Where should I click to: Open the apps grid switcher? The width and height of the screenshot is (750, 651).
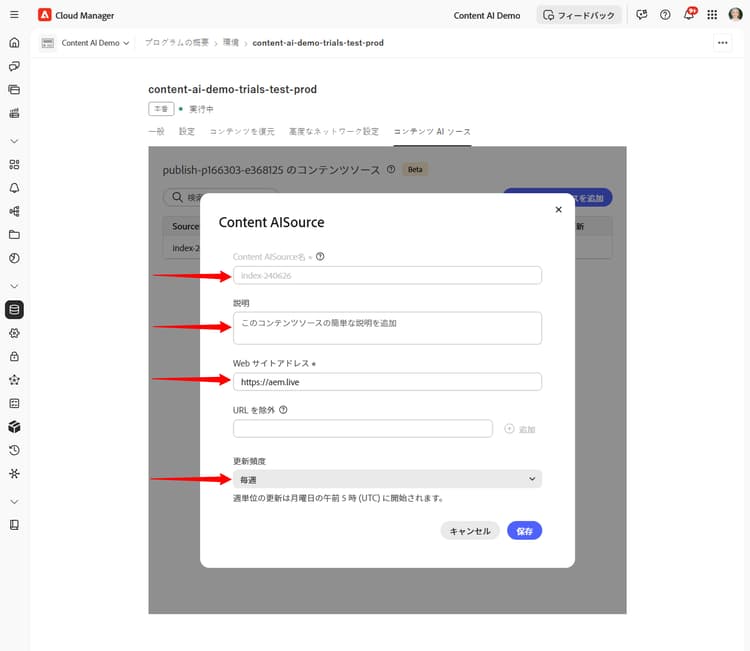click(x=712, y=15)
